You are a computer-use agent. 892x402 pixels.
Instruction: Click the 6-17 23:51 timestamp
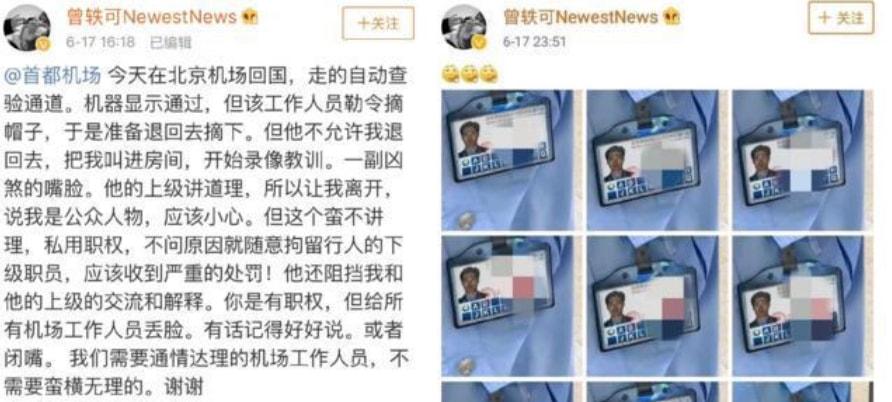click(x=535, y=42)
